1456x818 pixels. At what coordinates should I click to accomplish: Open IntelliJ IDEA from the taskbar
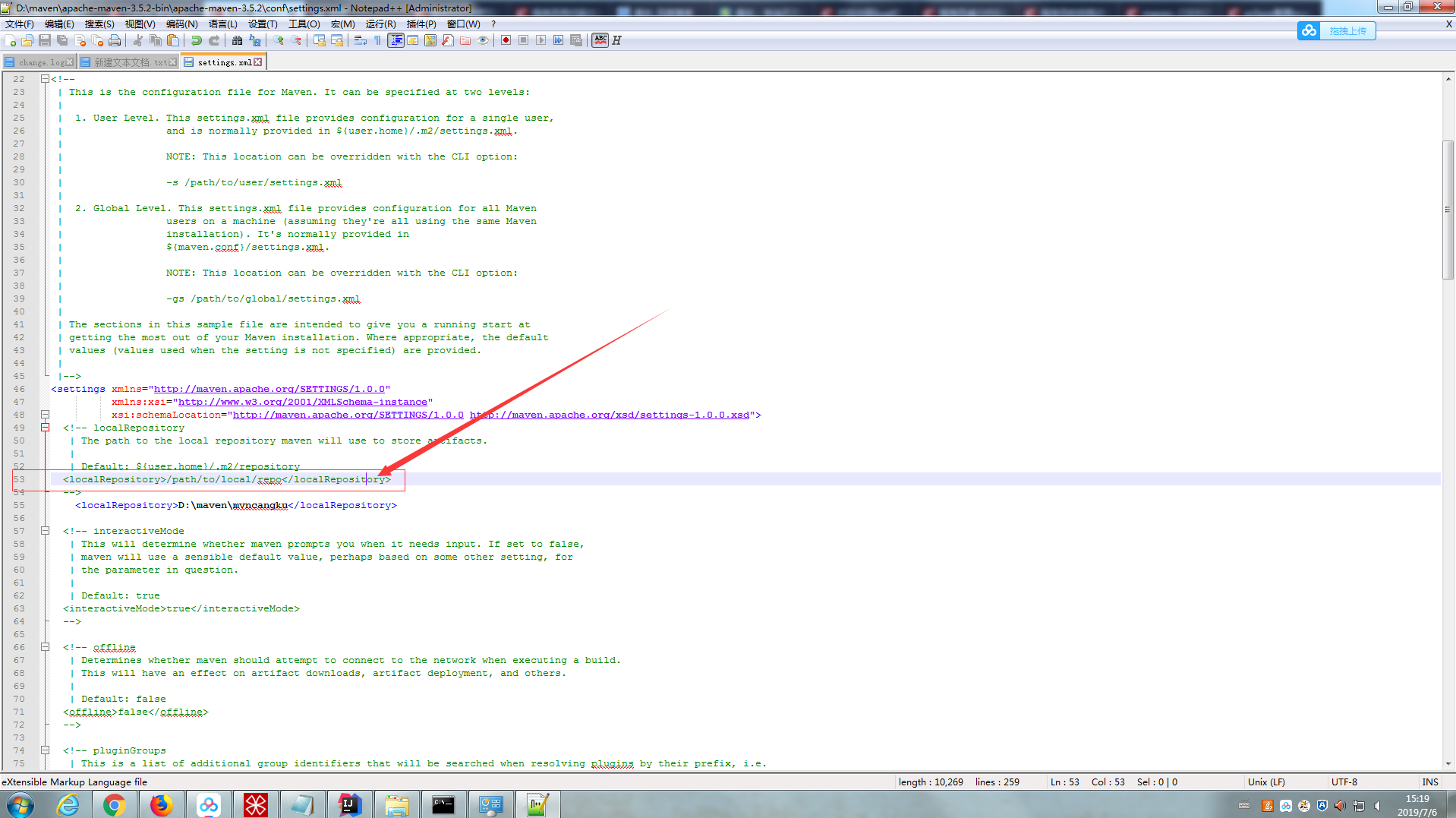[349, 805]
